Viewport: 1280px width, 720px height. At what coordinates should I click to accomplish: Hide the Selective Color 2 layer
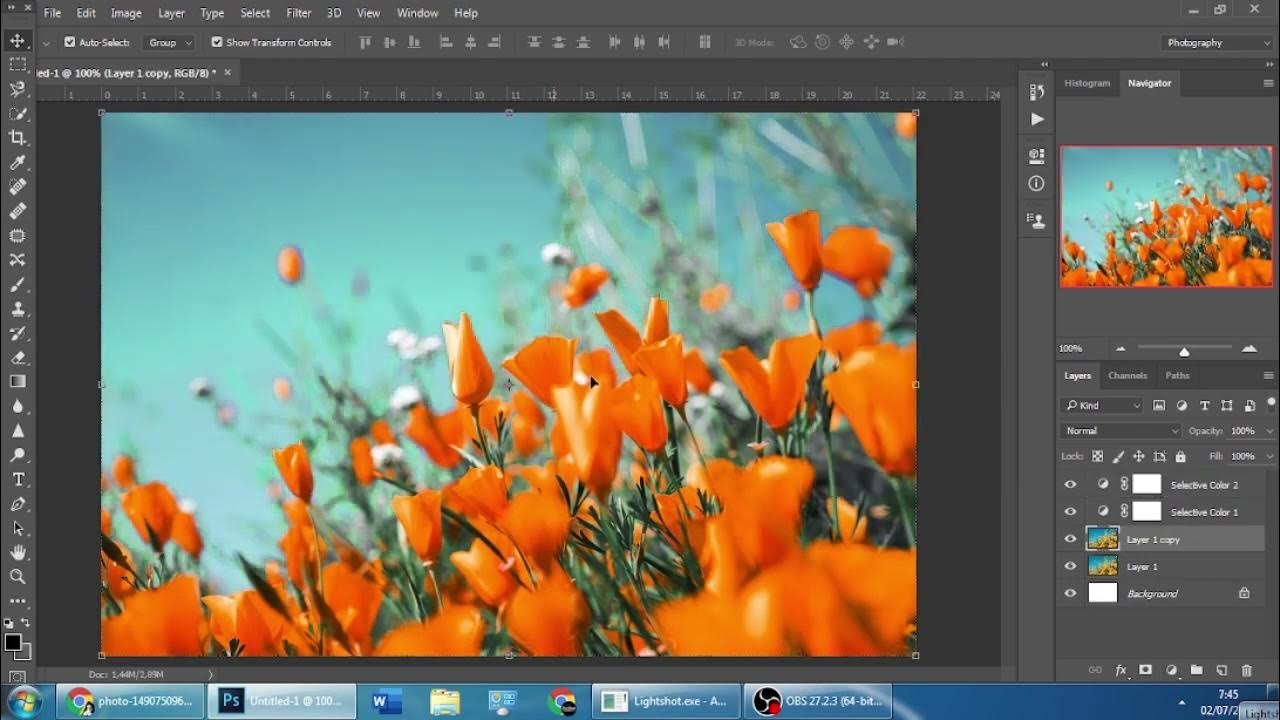tap(1071, 484)
